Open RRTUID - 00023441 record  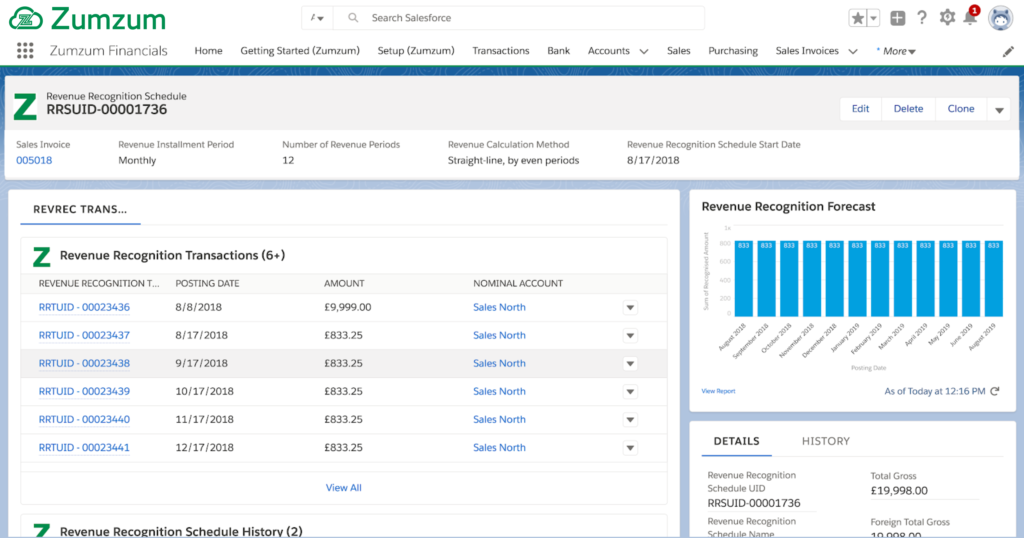[x=84, y=448]
